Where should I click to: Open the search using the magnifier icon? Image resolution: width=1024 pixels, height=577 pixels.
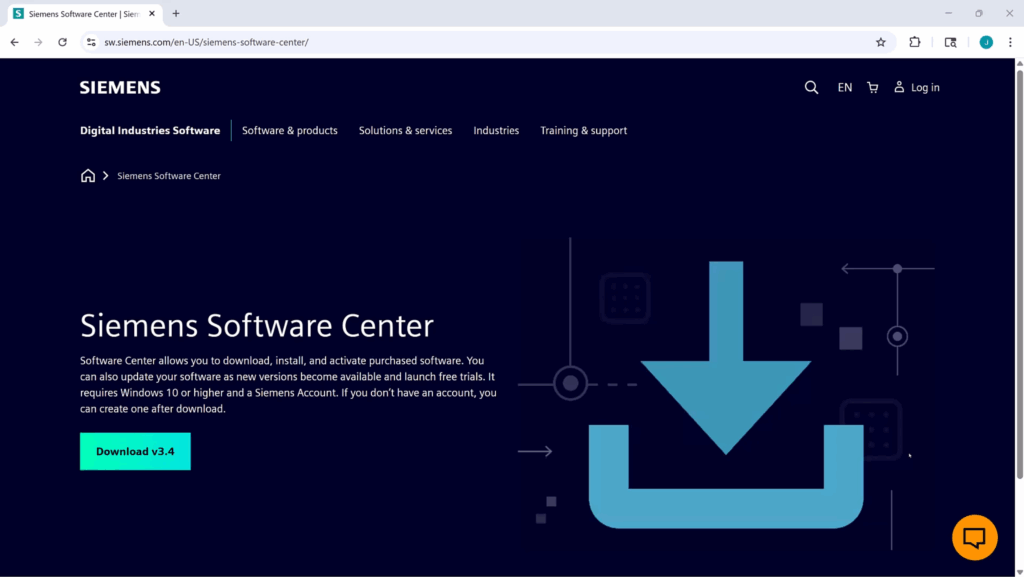[x=811, y=87]
